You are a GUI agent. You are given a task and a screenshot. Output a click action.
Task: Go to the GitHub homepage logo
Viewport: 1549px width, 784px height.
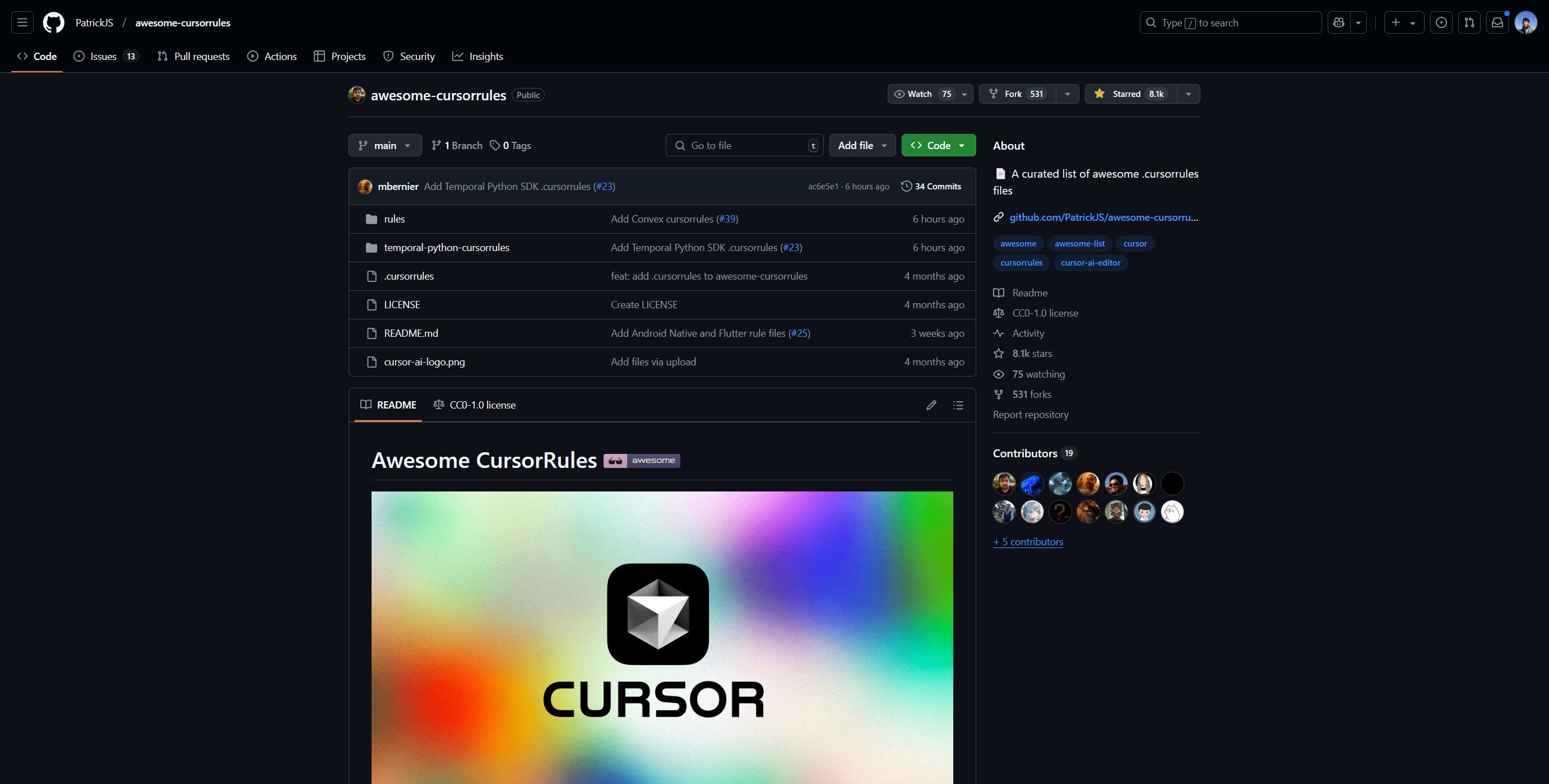(53, 23)
